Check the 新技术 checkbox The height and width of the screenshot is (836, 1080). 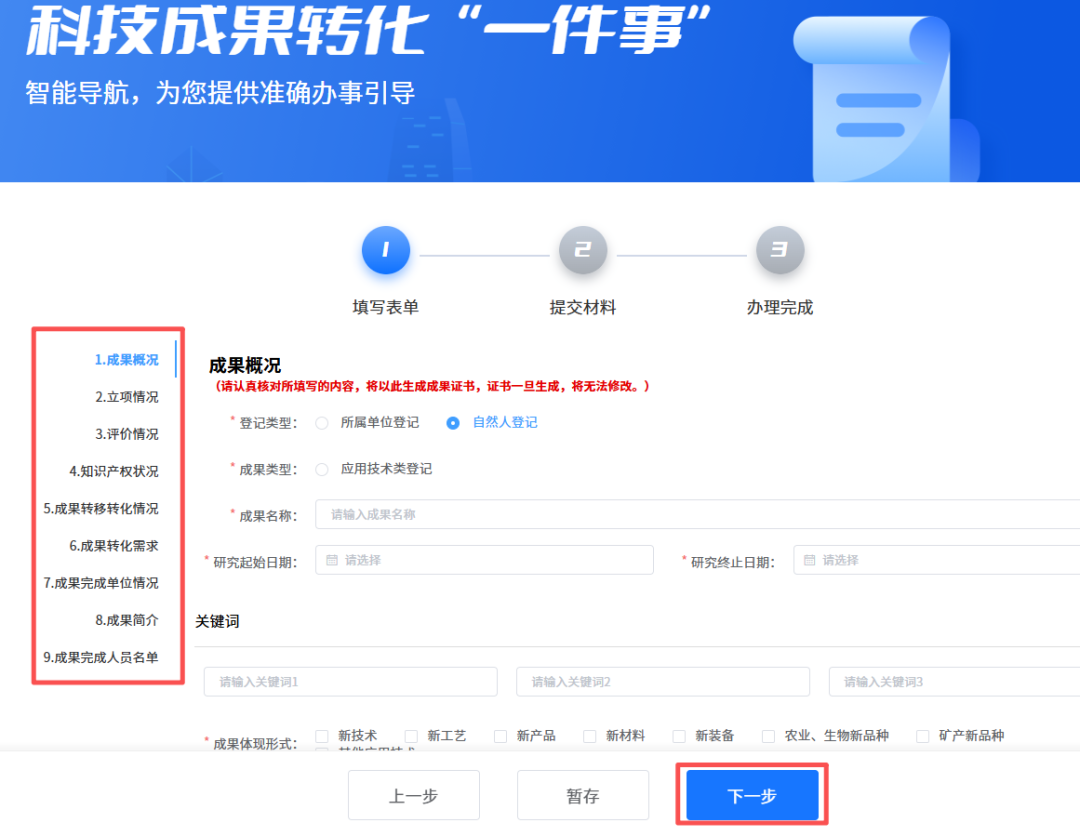322,736
